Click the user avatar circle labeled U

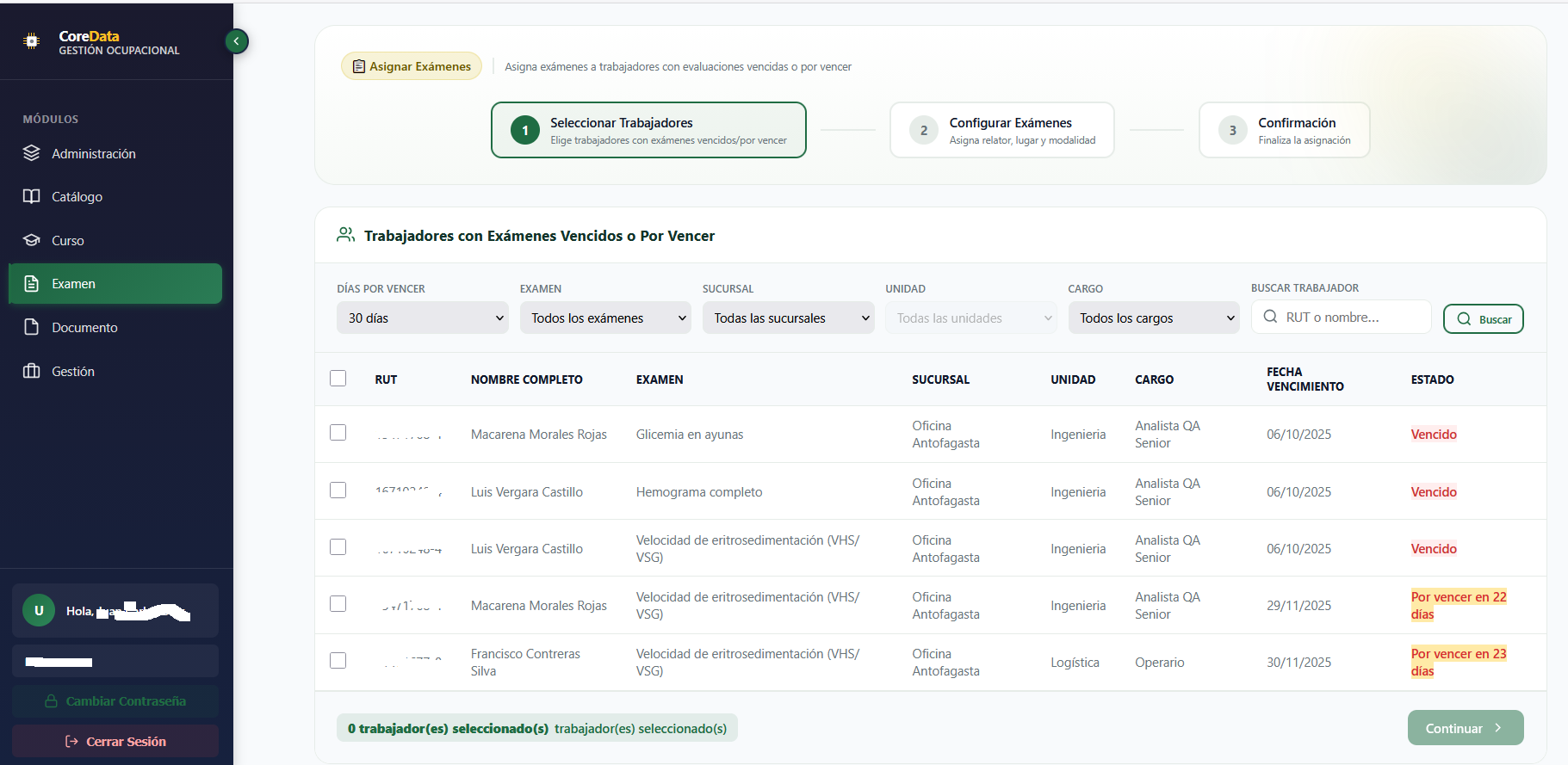(39, 610)
